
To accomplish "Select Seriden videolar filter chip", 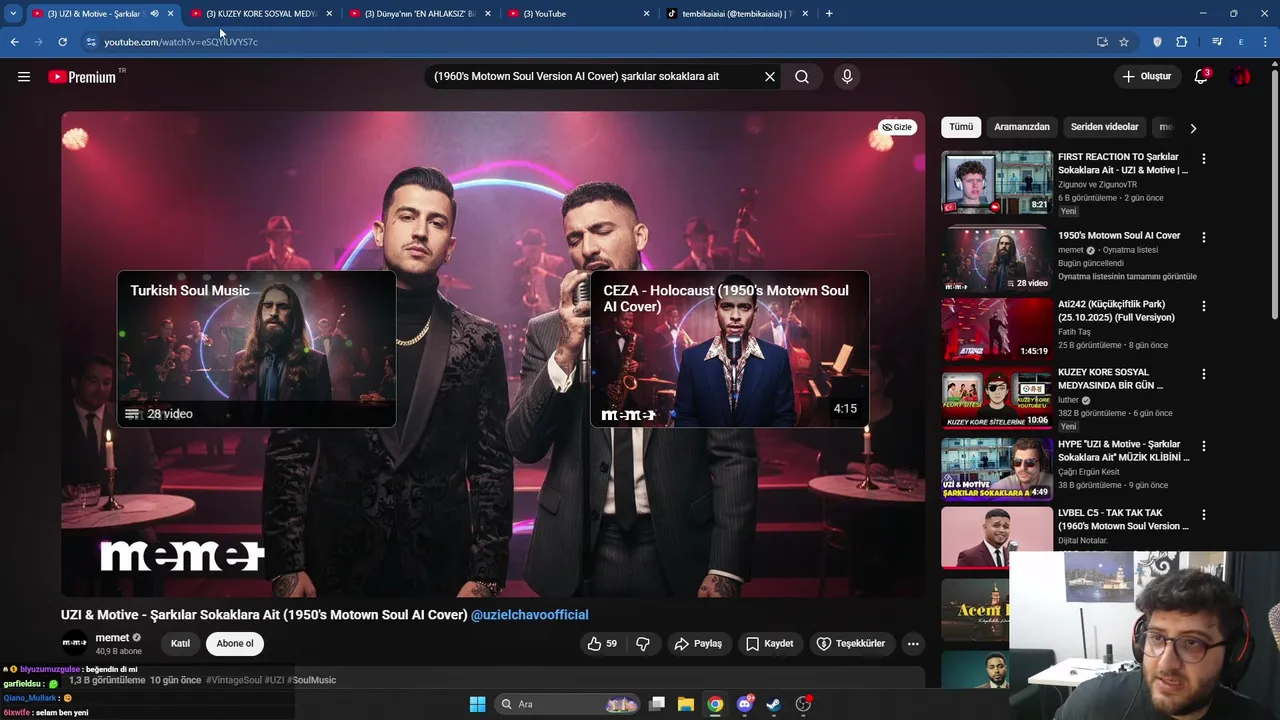I will [x=1104, y=127].
